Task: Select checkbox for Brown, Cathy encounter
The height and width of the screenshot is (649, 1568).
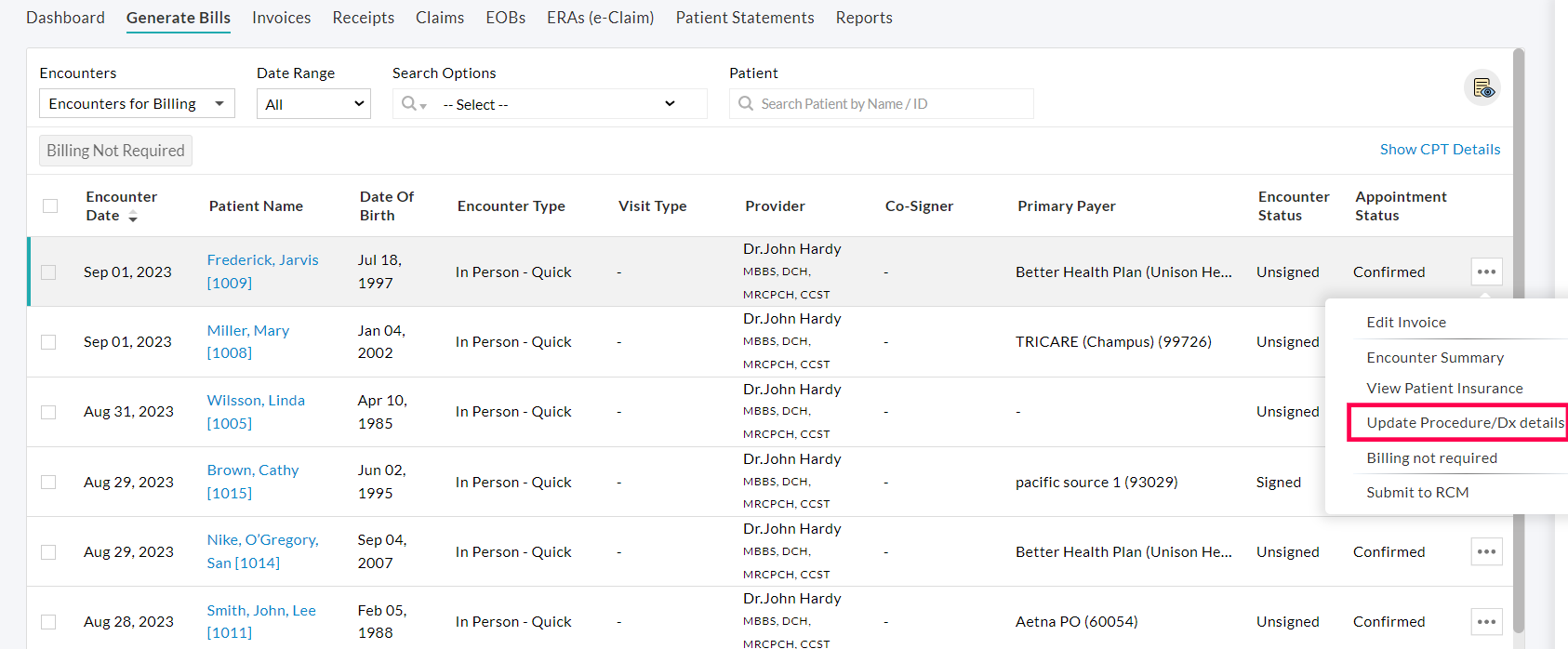Action: point(48,482)
